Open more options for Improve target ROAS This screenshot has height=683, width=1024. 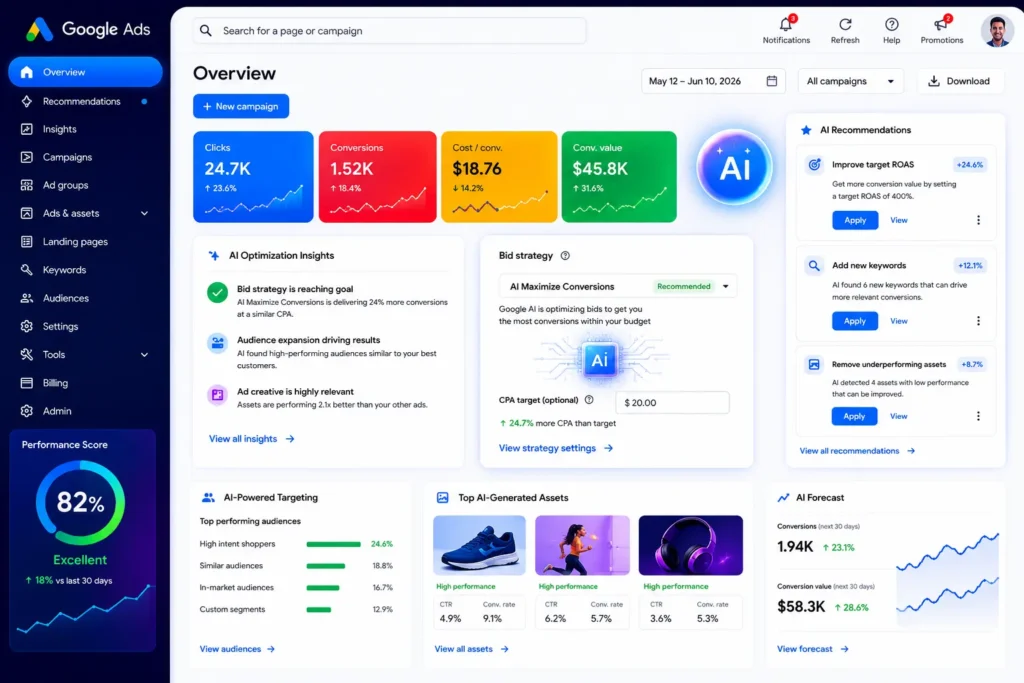coord(978,220)
